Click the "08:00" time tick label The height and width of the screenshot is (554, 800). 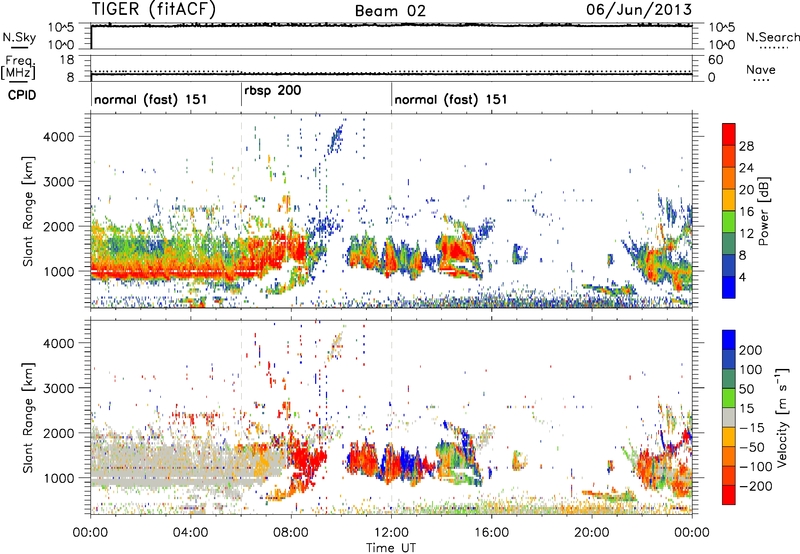tap(291, 533)
